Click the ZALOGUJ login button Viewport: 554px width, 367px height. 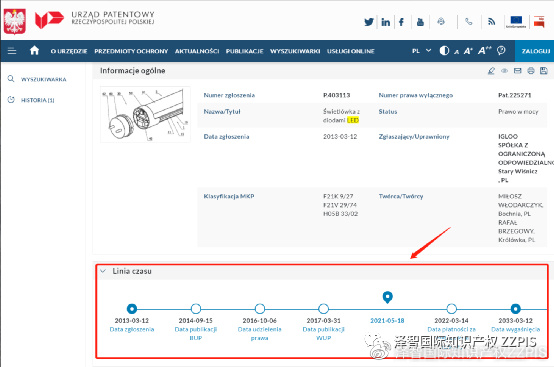pos(535,51)
